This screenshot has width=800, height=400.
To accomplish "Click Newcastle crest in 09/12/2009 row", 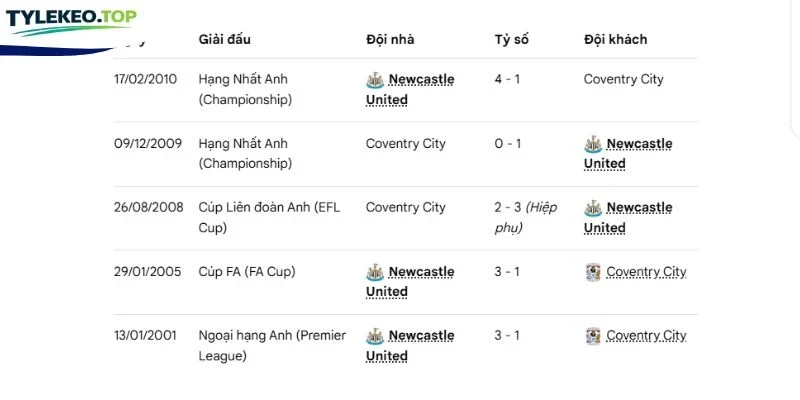I will pos(593,144).
